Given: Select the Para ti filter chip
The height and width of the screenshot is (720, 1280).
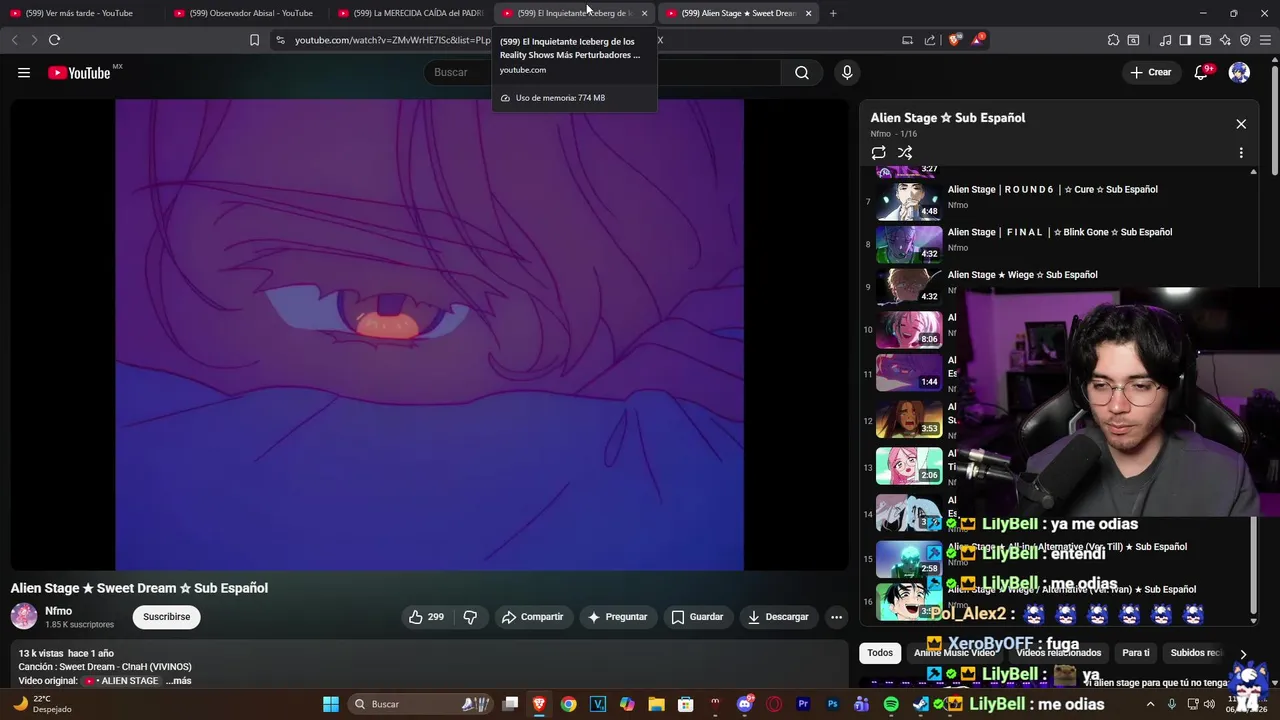Looking at the screenshot, I should click(1136, 653).
